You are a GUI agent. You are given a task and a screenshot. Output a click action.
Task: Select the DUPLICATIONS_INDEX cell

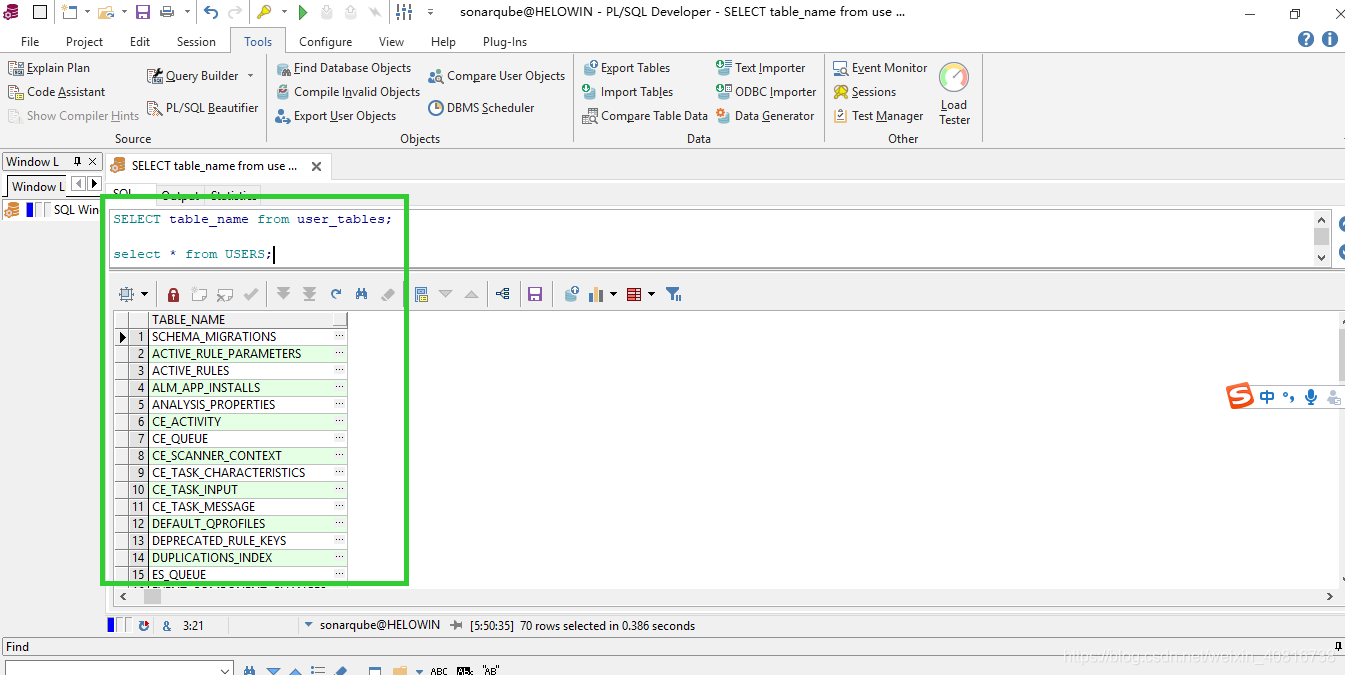coord(240,558)
